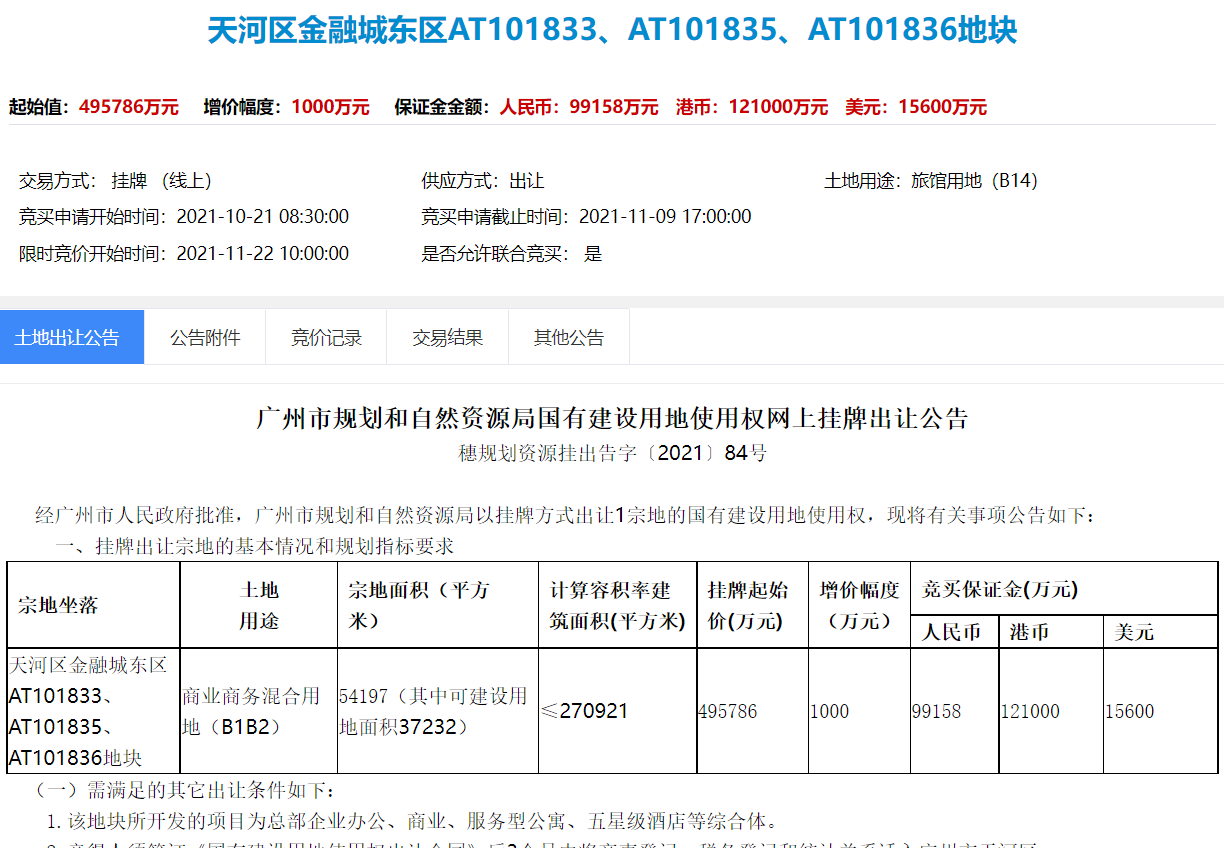Click the 495786 starting price cell
1224x848 pixels.
[752, 711]
